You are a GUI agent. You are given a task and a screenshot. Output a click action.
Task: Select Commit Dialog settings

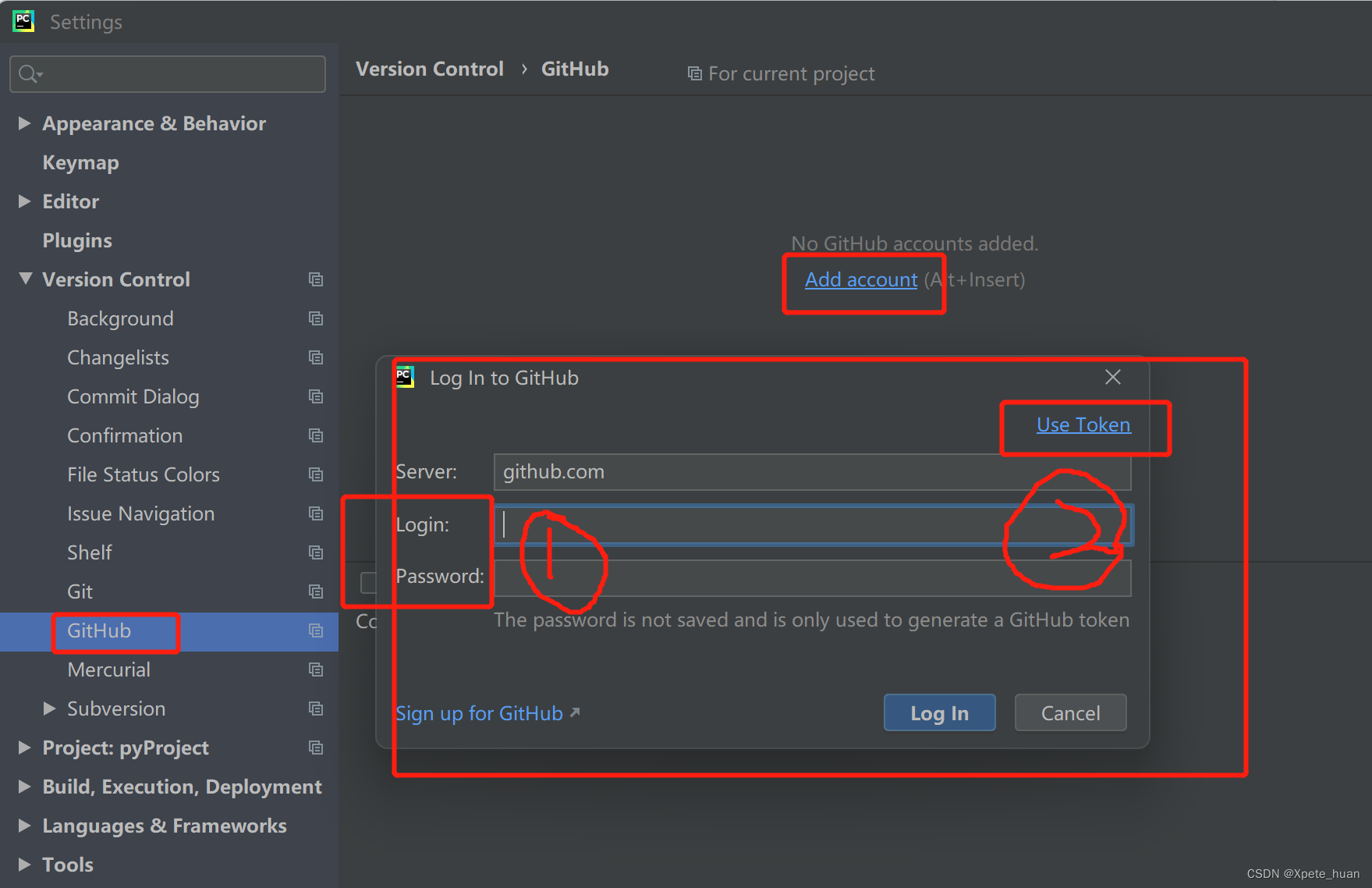pyautogui.click(x=133, y=396)
